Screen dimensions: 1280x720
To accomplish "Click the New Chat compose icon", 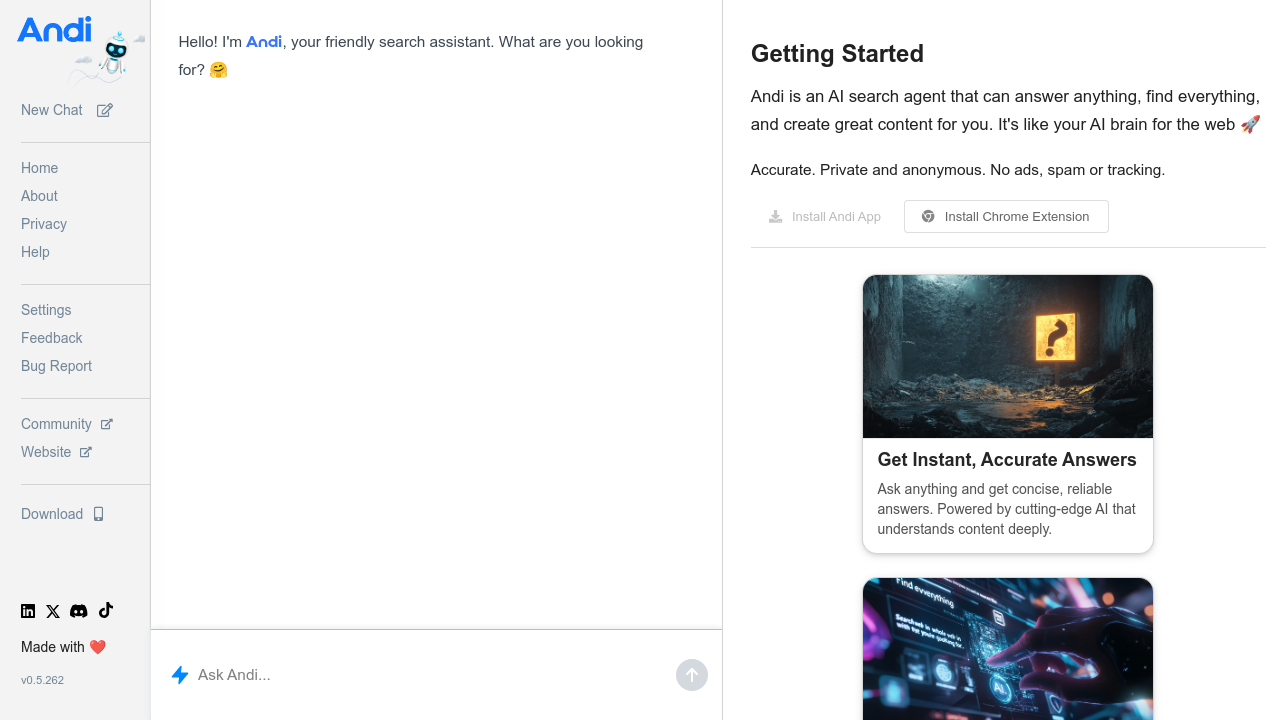I will [104, 110].
